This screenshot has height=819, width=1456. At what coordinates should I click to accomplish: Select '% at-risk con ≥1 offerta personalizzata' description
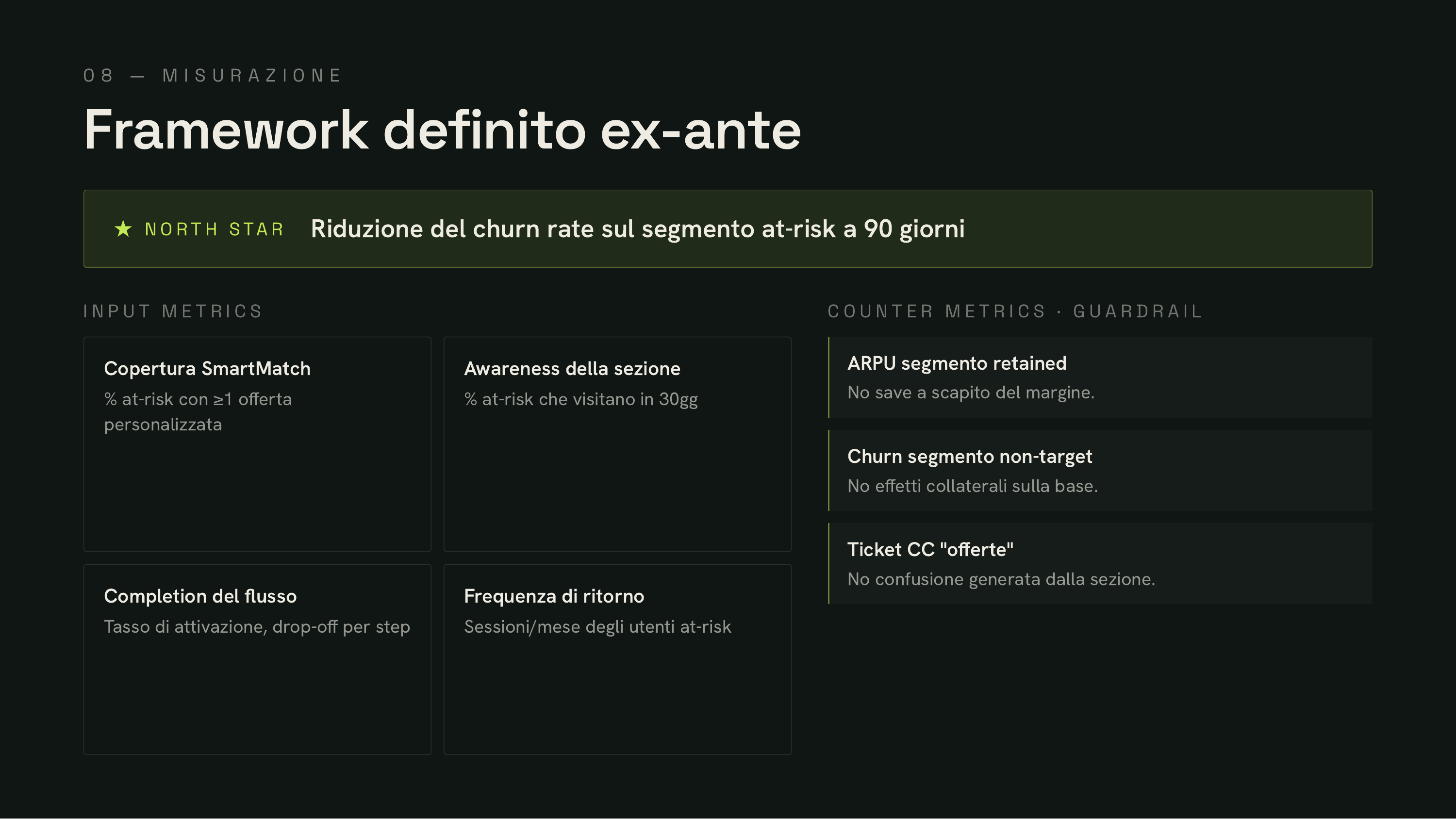[x=198, y=412]
